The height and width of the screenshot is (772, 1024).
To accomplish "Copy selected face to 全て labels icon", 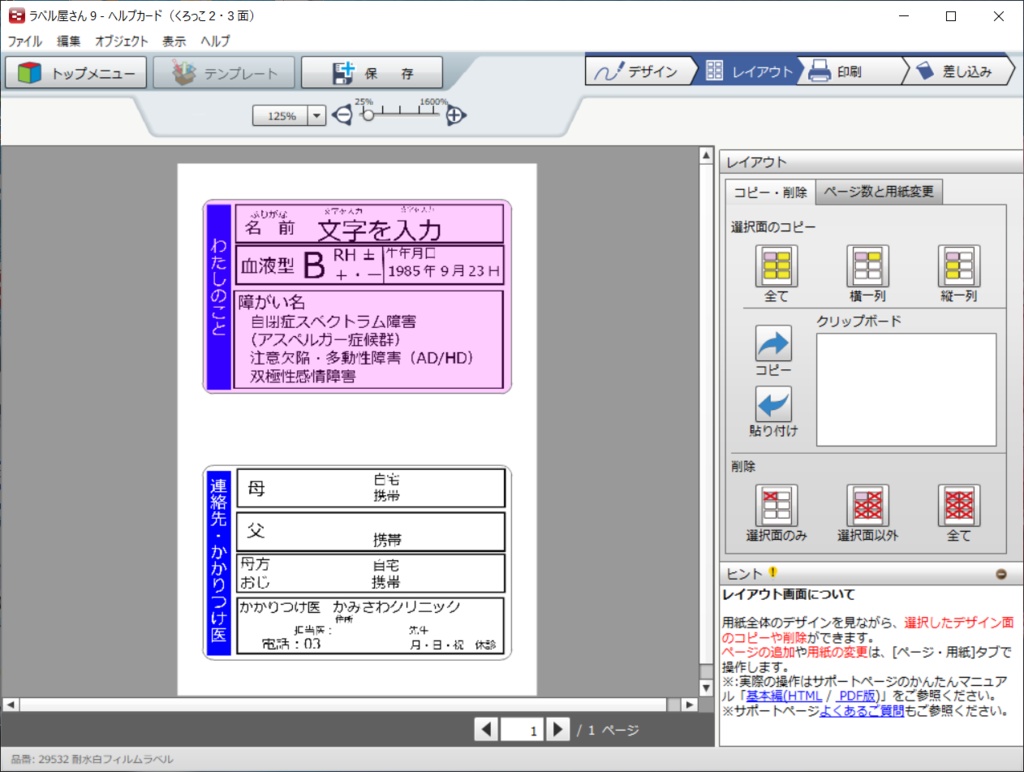I will [x=776, y=266].
